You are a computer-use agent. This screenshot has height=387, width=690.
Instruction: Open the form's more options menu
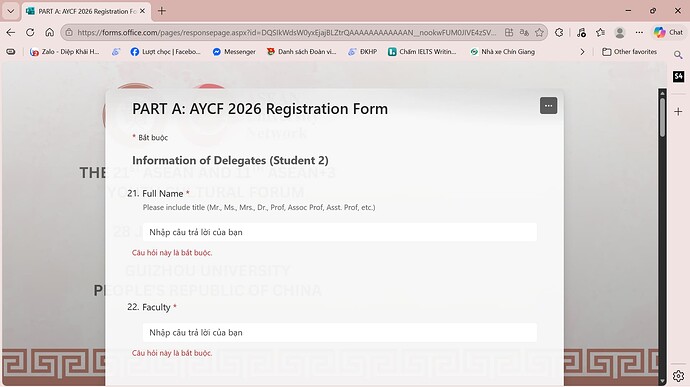(x=548, y=106)
